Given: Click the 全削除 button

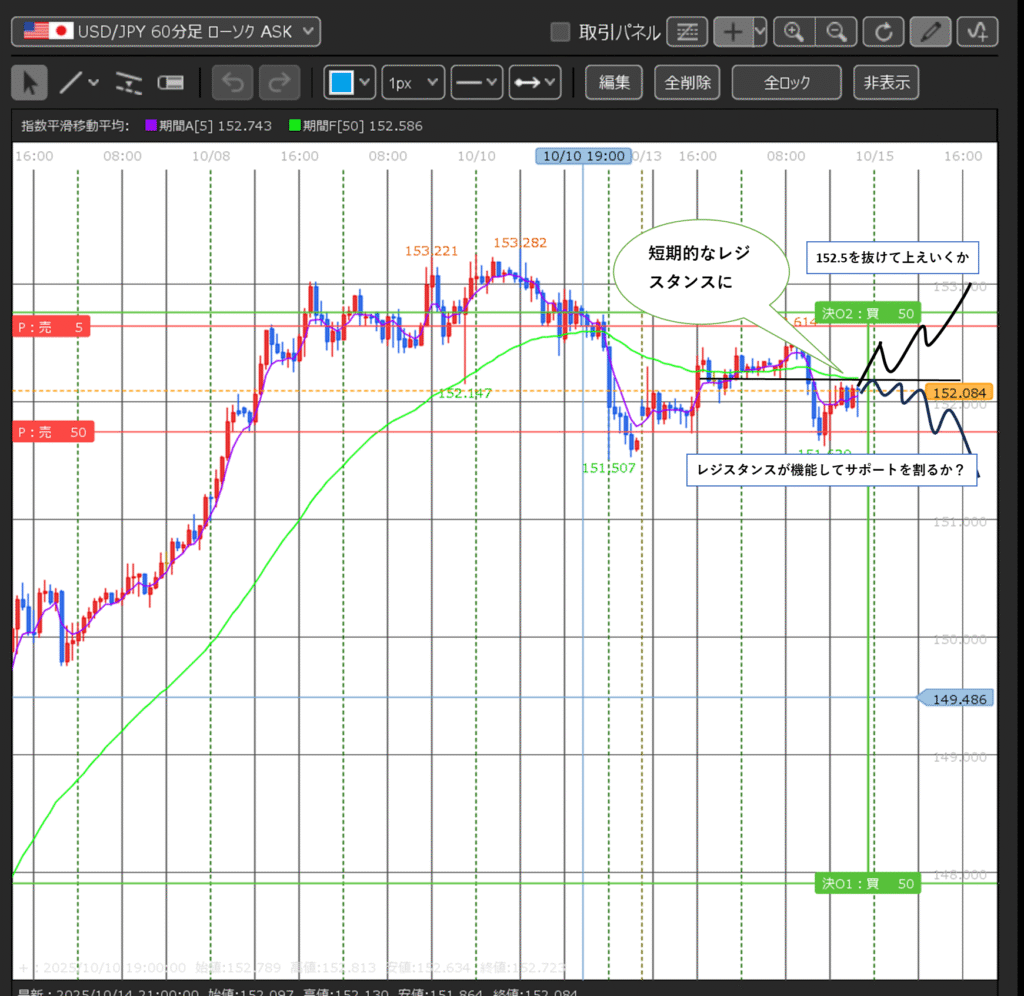Looking at the screenshot, I should click(x=687, y=83).
